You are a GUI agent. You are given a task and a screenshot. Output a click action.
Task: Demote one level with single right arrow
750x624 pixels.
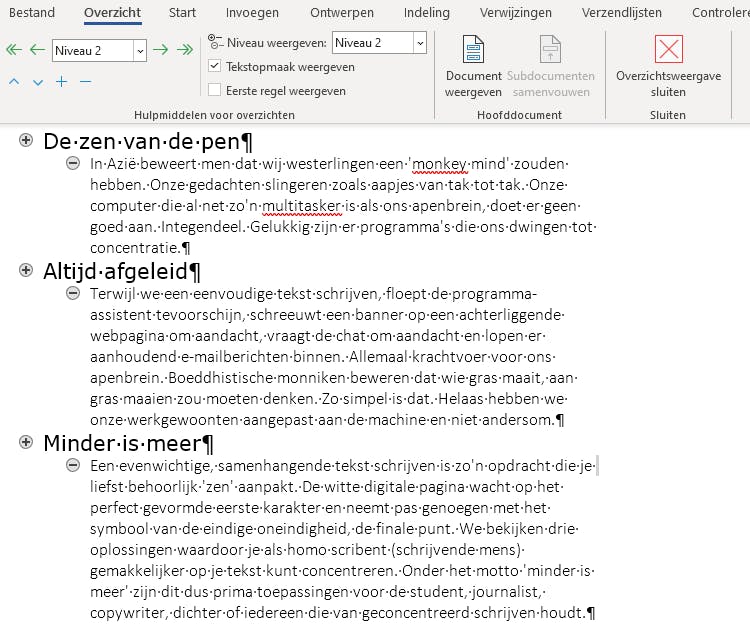161,50
